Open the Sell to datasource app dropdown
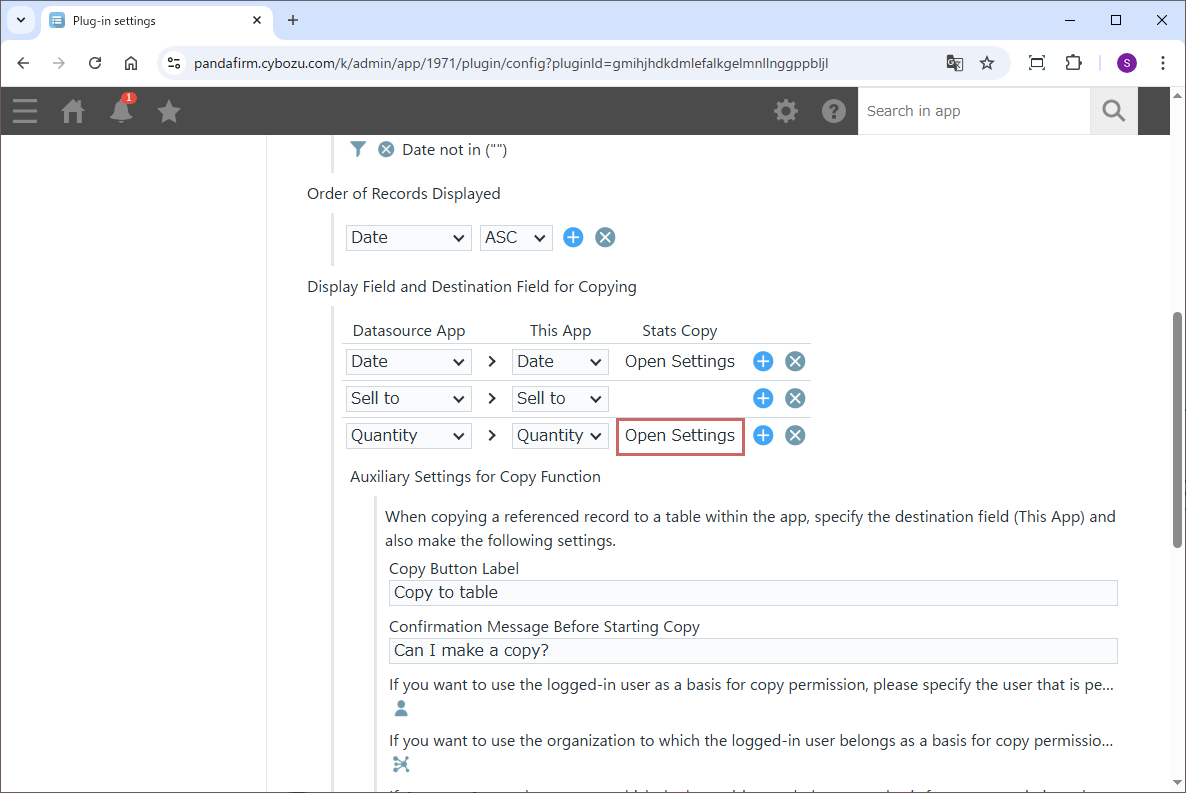Viewport: 1186px width, 793px height. pos(408,398)
